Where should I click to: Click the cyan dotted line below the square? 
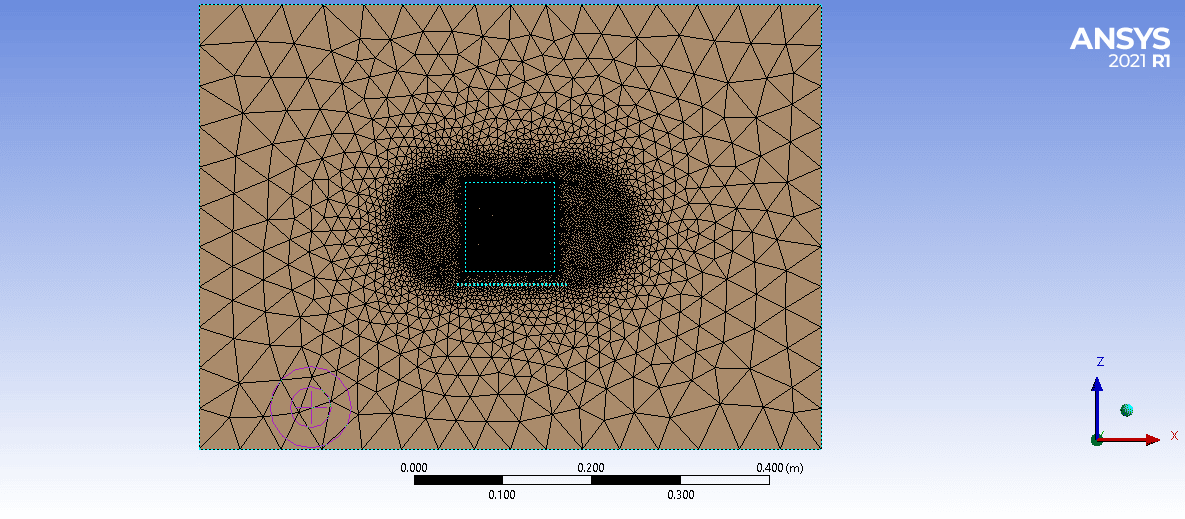point(511,285)
